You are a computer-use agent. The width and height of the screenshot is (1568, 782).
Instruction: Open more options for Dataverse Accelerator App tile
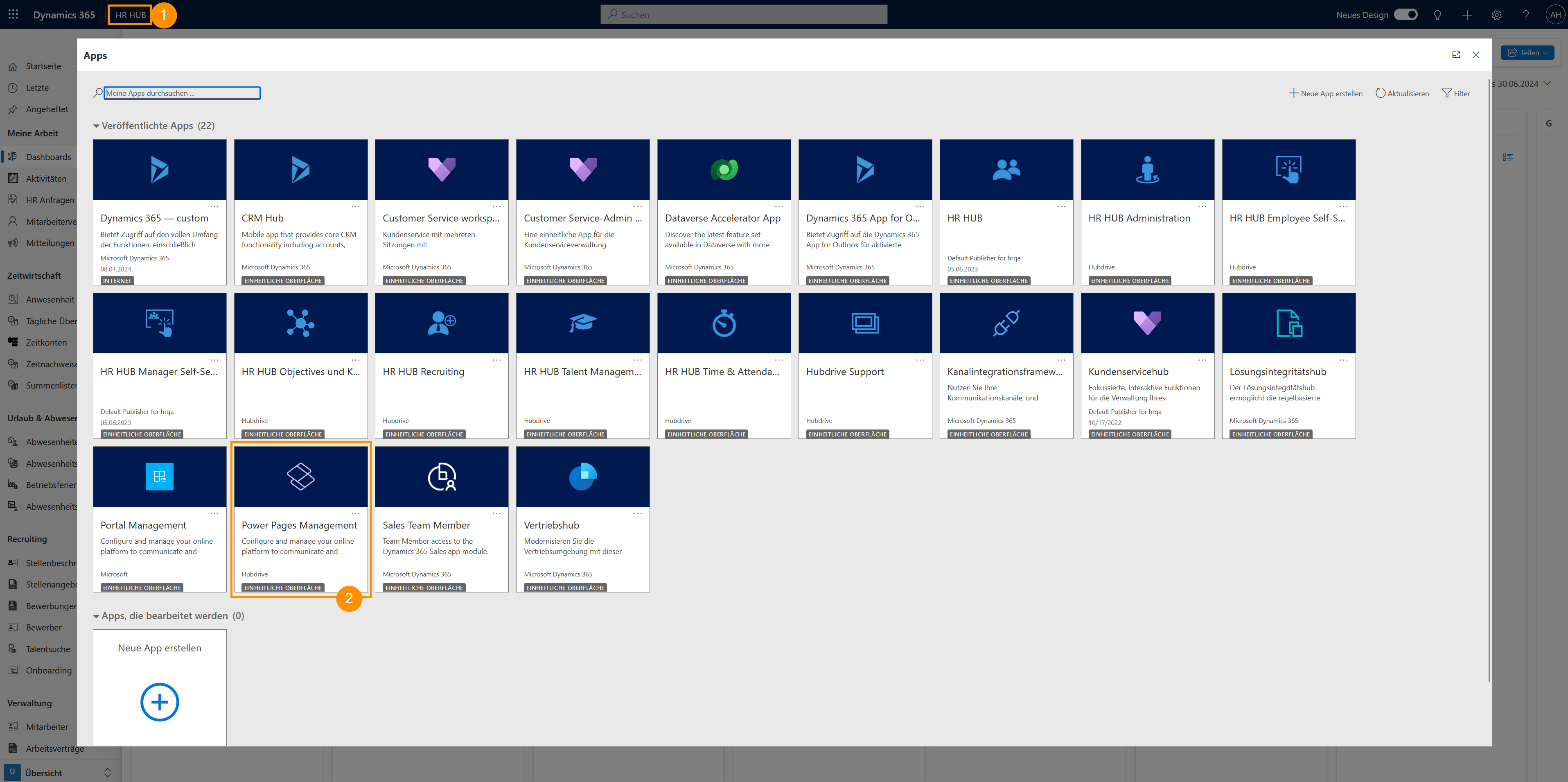778,206
